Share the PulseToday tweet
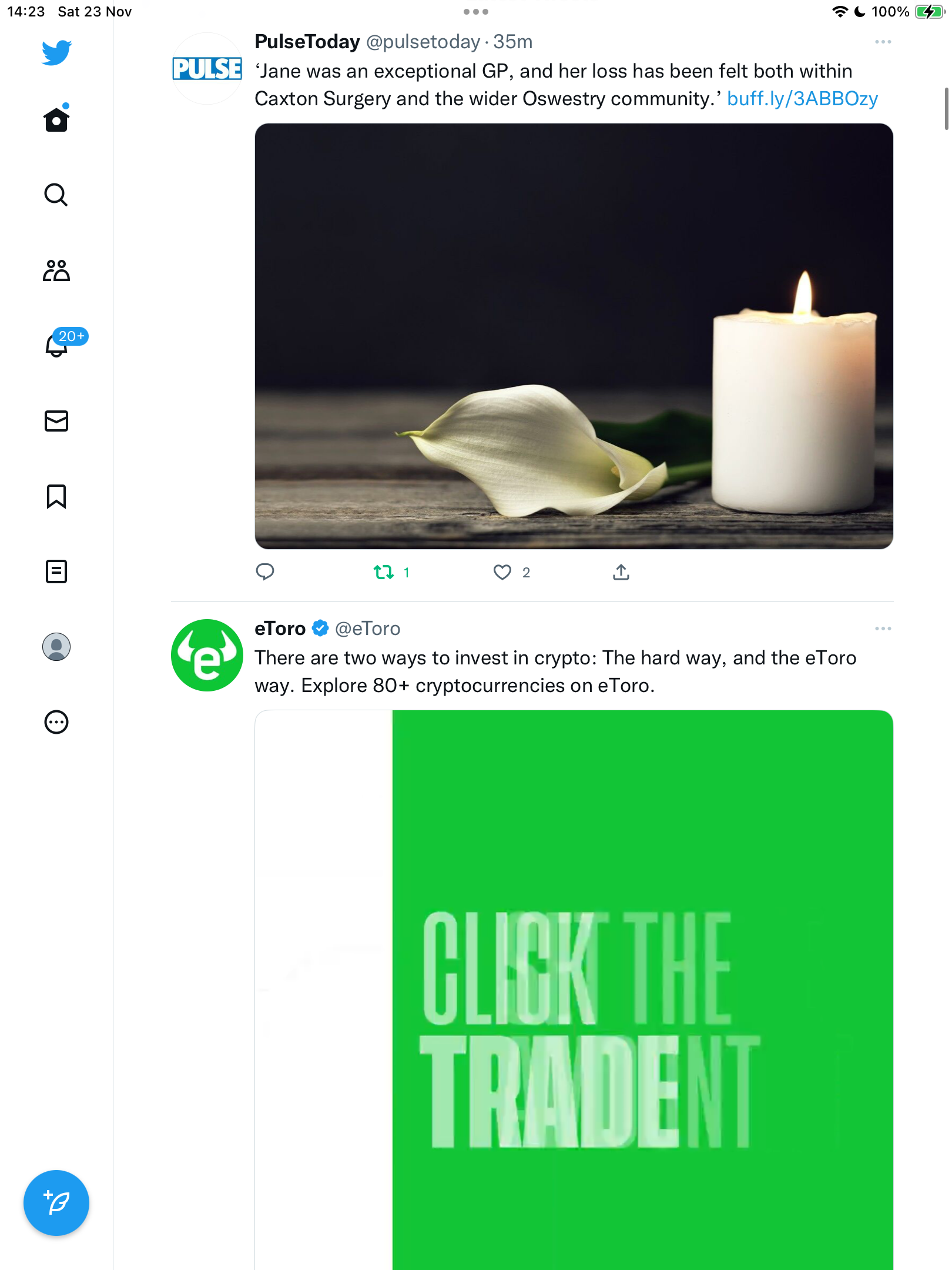This screenshot has height=1270, width=952. 621,572
